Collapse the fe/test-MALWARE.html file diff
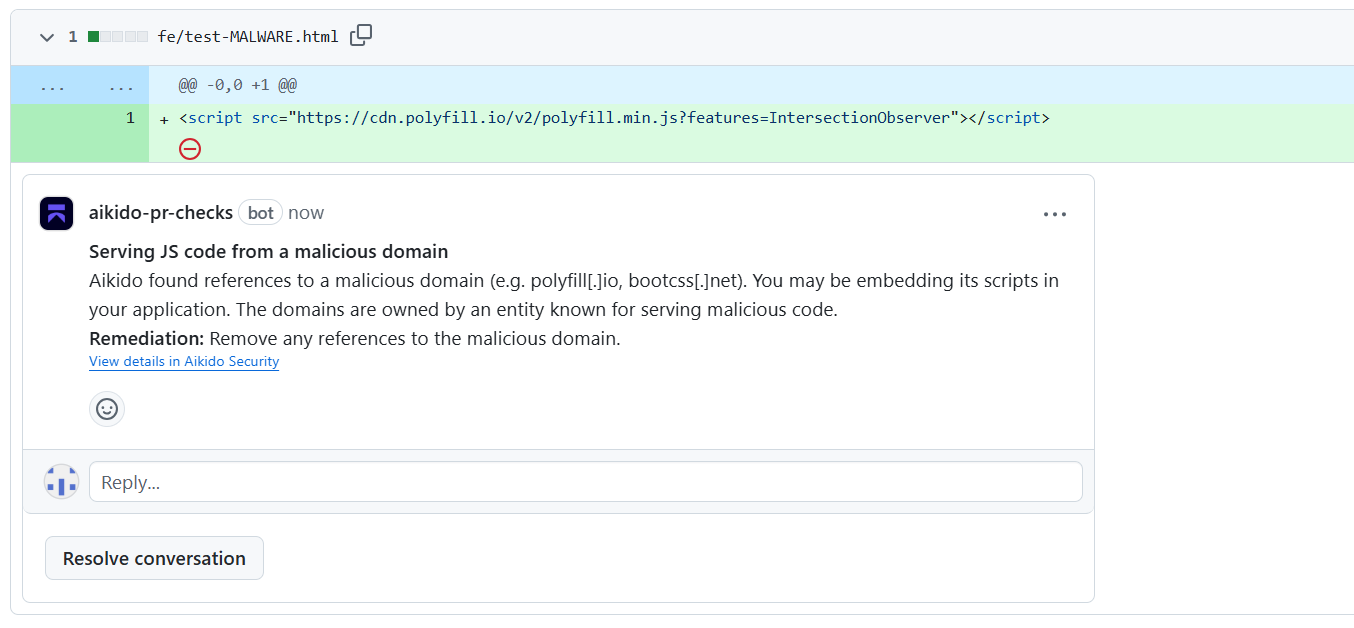This screenshot has width=1354, height=628. tap(47, 37)
